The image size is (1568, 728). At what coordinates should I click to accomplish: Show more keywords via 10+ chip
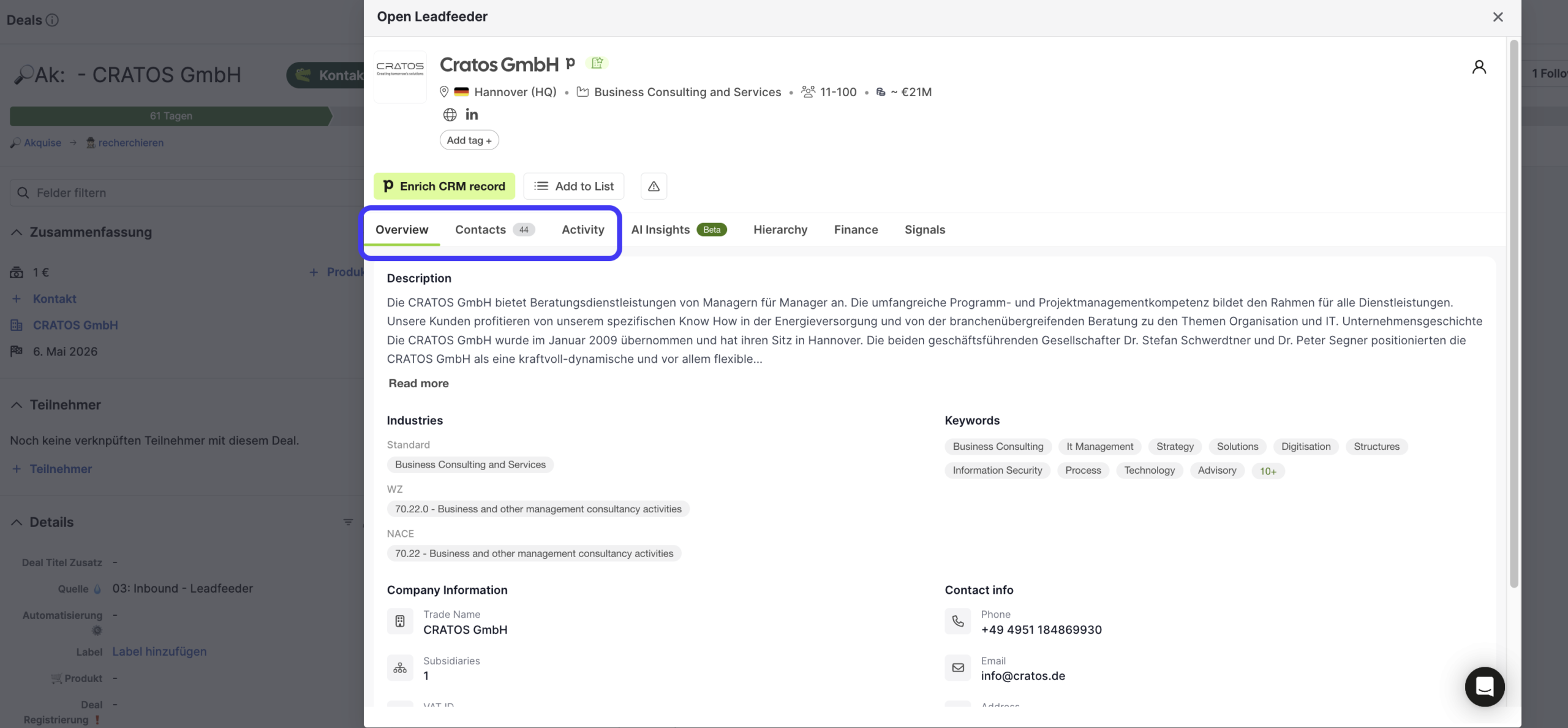pos(1268,471)
